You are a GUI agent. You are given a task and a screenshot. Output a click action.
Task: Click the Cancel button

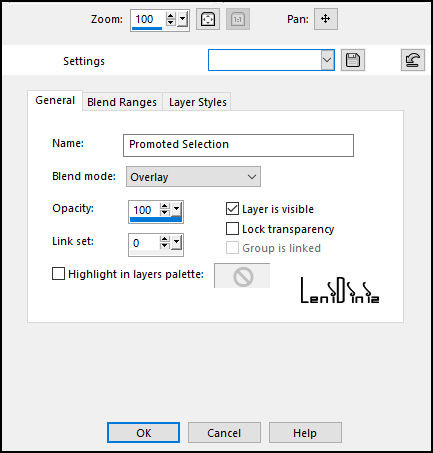tap(224, 433)
